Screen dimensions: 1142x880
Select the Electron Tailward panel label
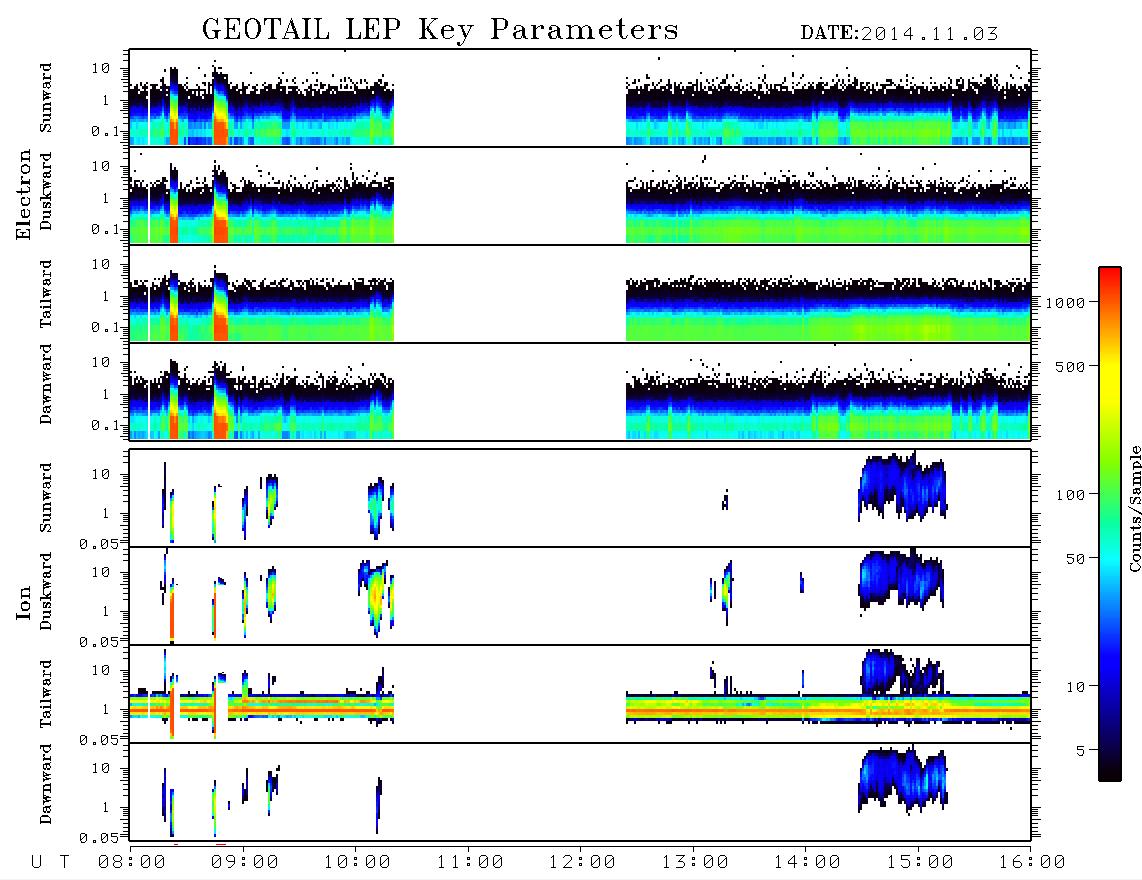pyautogui.click(x=46, y=294)
